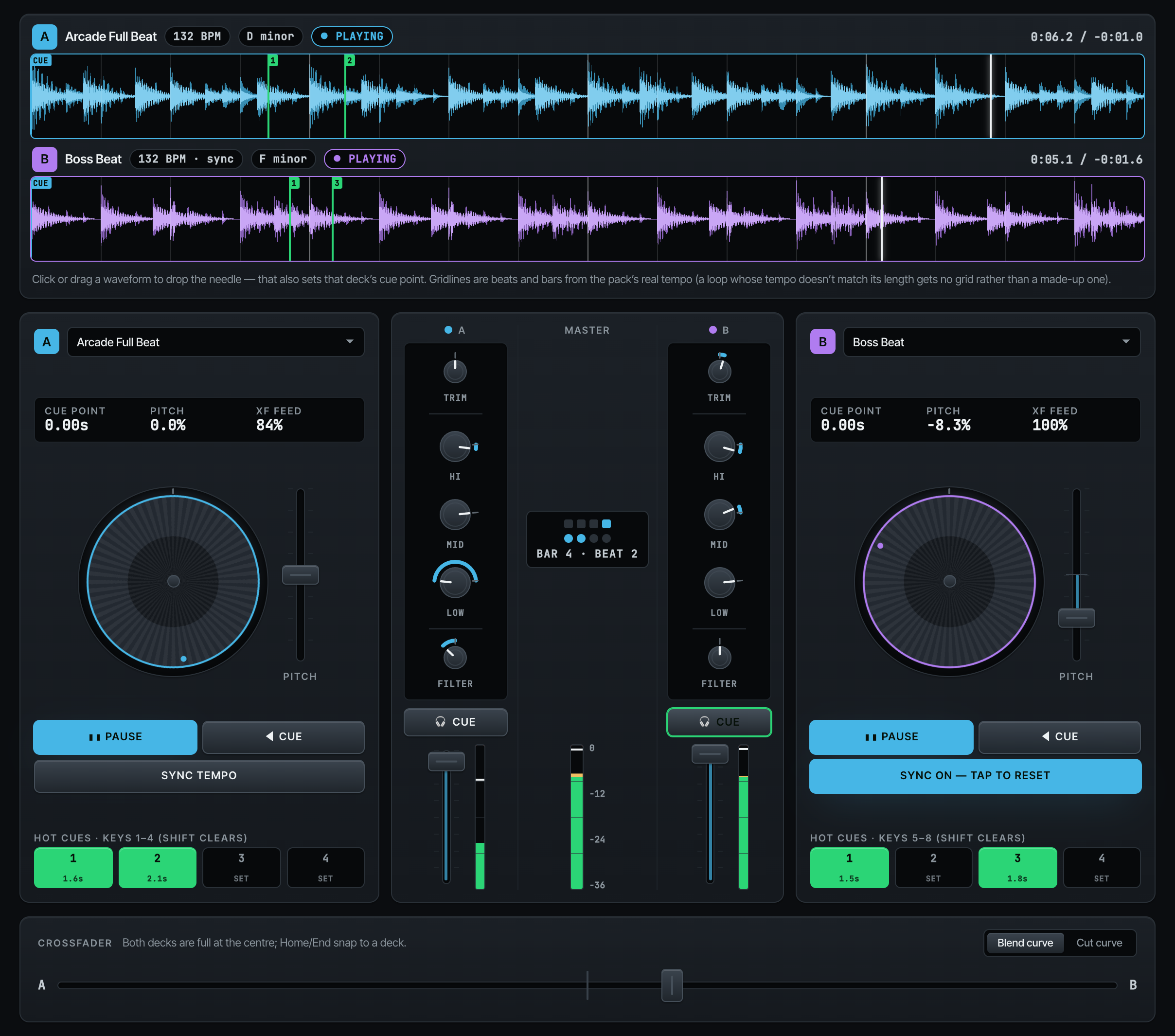Pause Deck A playback
This screenshot has width=1175, height=1036.
115,736
